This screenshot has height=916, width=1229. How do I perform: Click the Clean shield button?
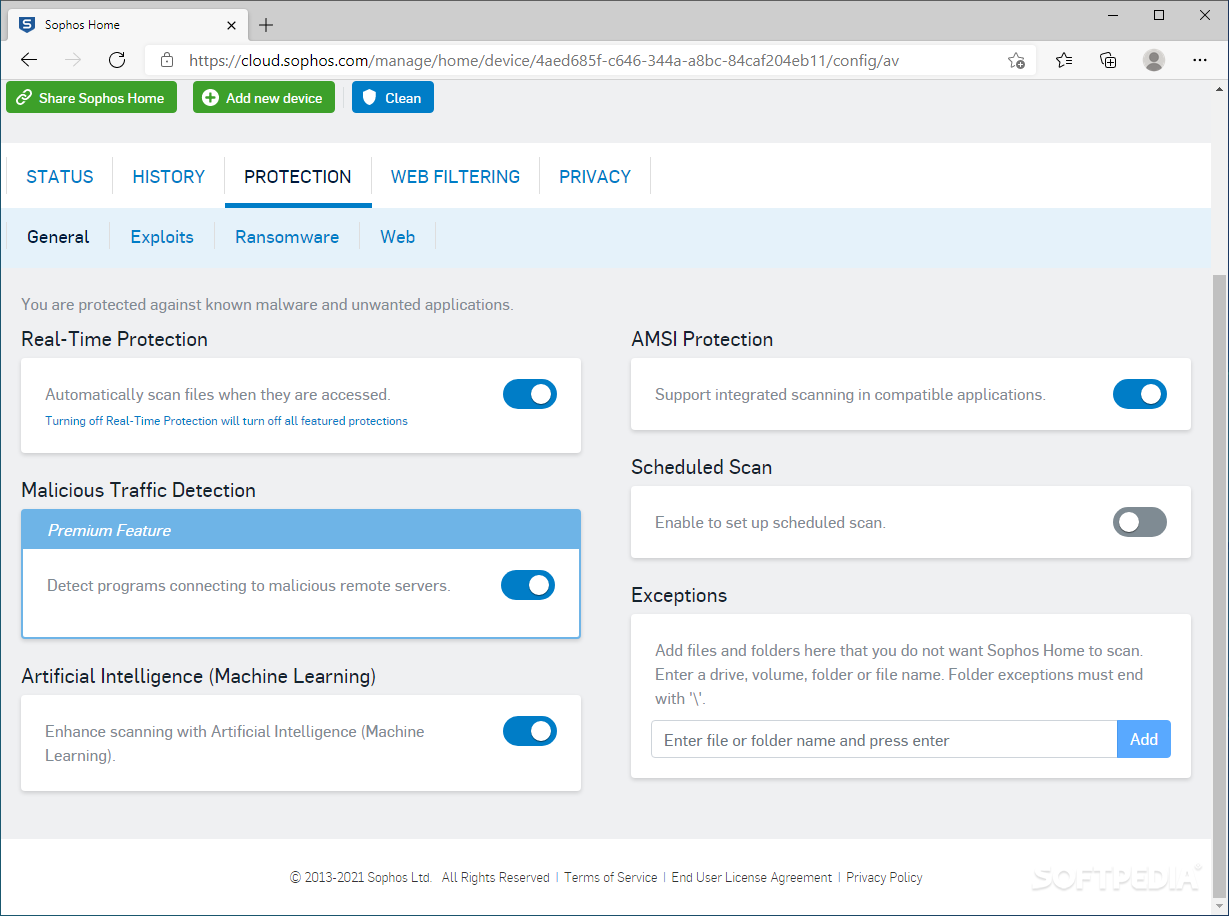[x=393, y=98]
